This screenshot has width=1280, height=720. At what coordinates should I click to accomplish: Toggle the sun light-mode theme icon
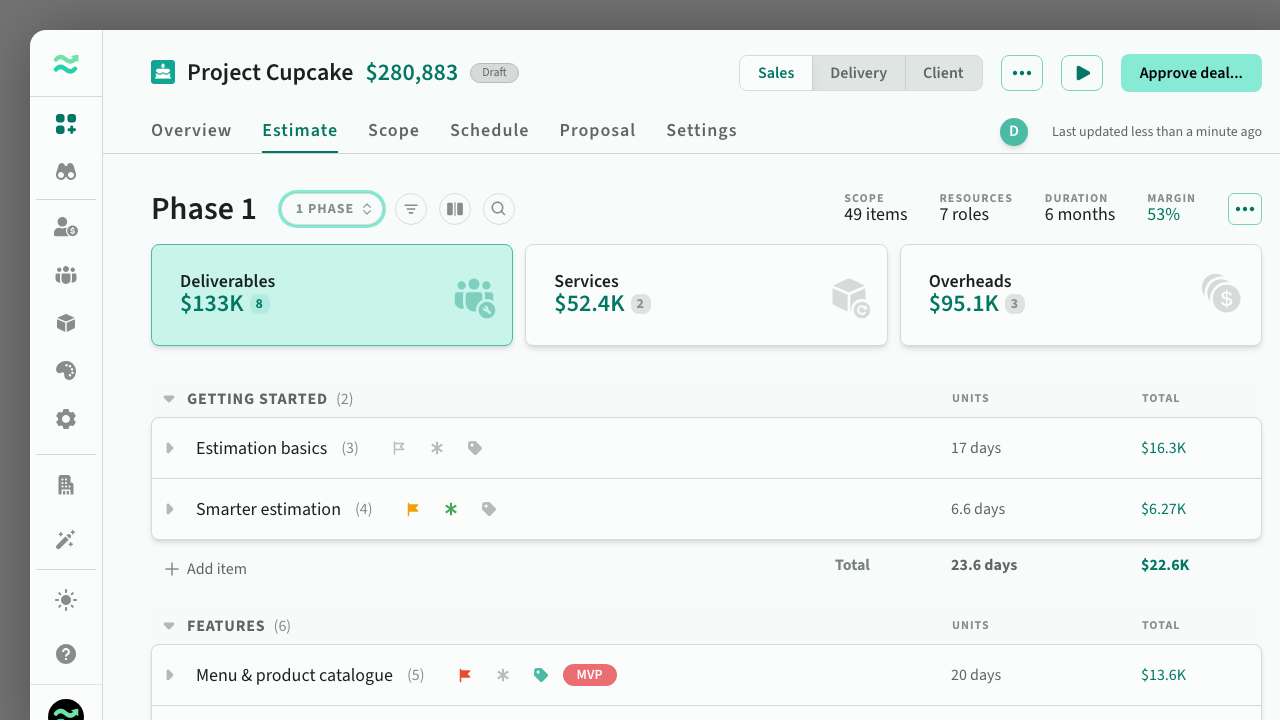(x=66, y=600)
